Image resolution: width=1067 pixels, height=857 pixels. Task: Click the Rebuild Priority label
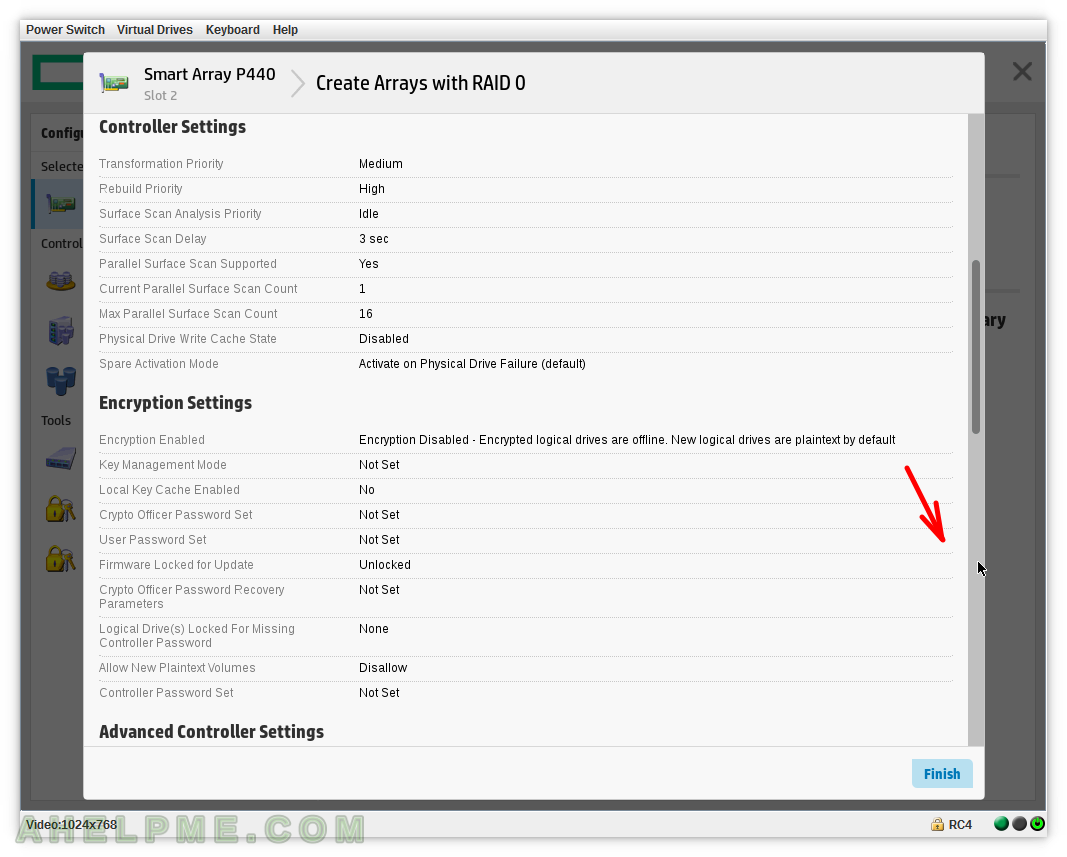141,189
